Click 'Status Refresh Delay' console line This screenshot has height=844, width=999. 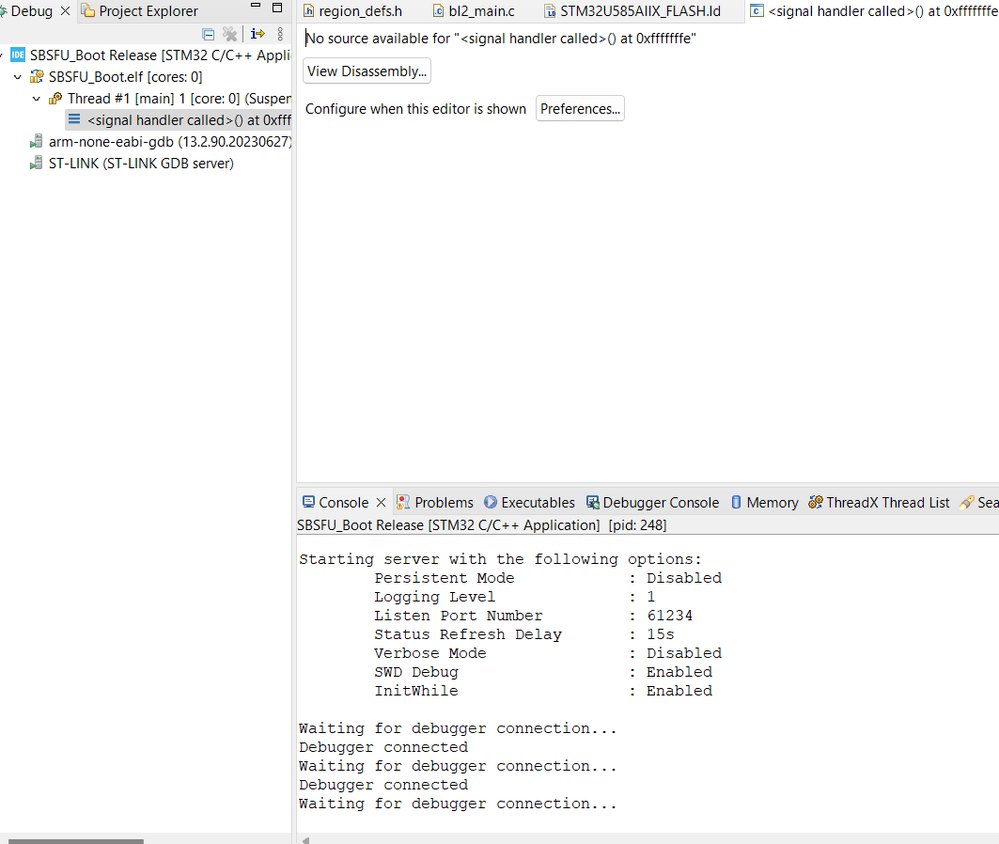[524, 634]
